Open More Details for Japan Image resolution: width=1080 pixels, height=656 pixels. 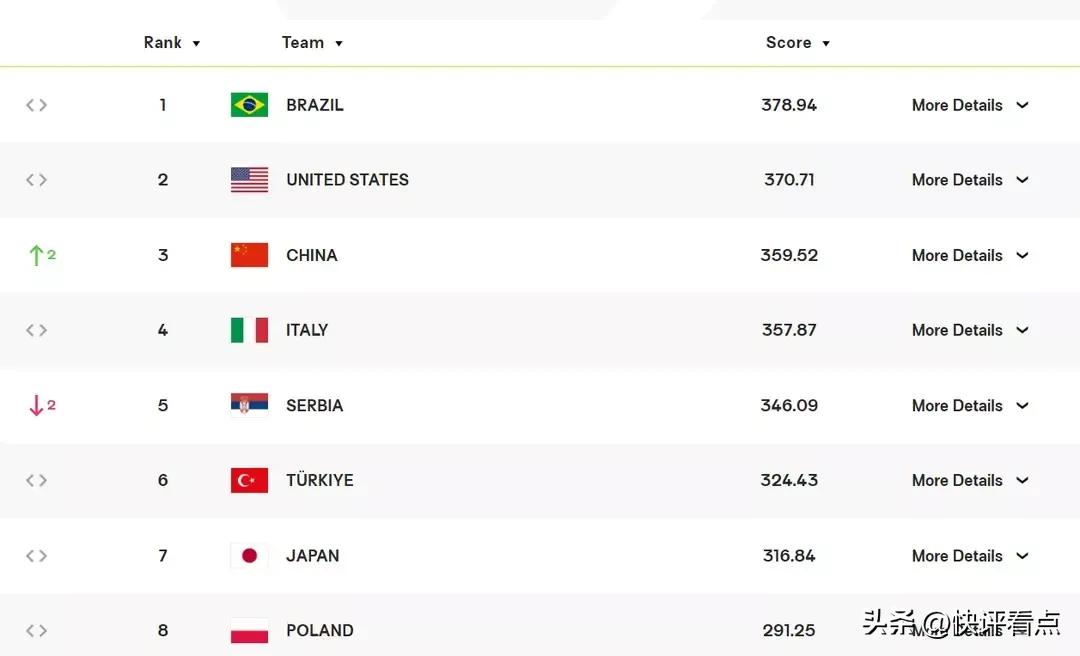(x=970, y=555)
